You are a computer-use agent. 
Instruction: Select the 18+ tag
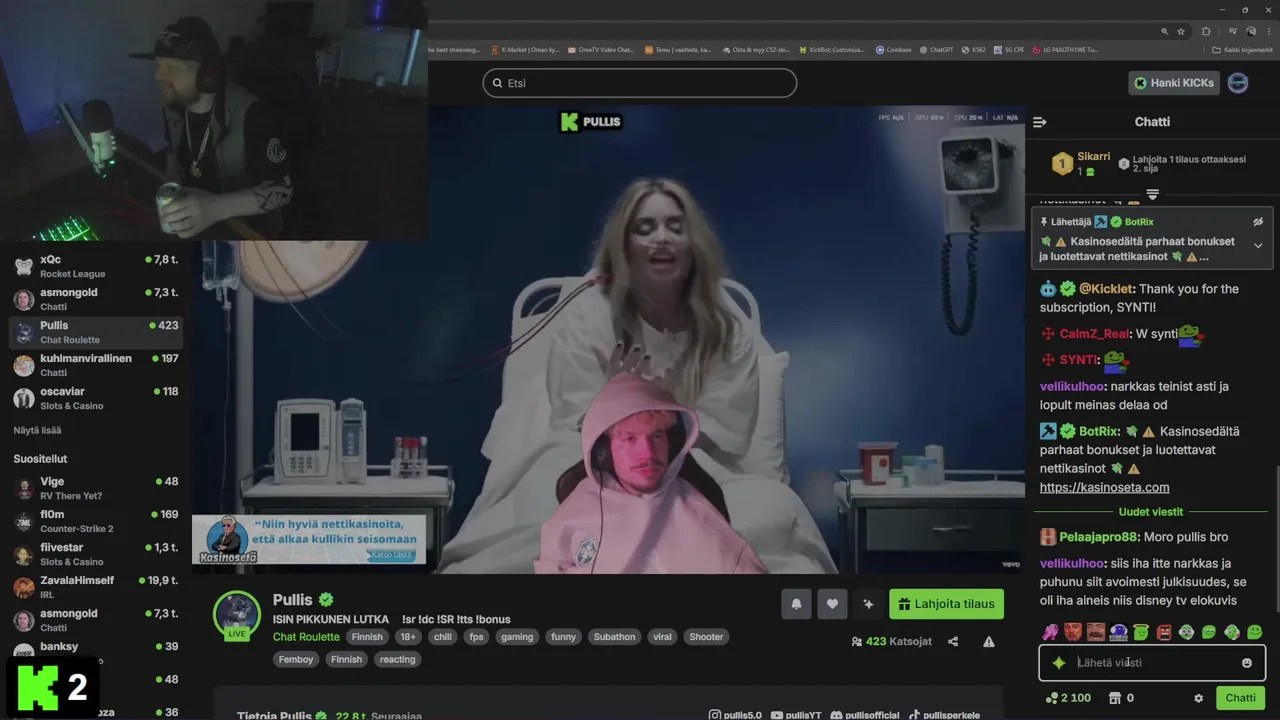[408, 637]
